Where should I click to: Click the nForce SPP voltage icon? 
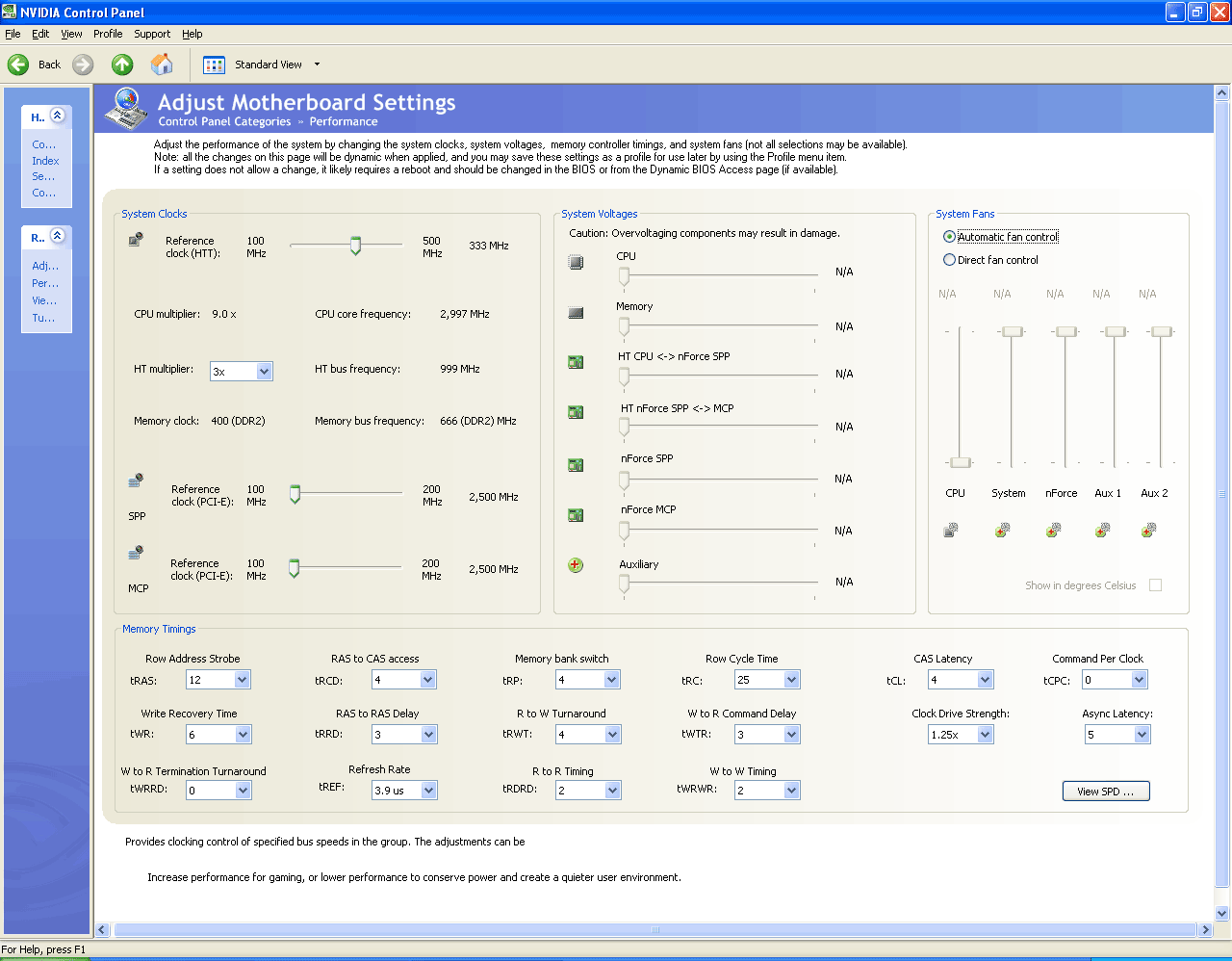(x=576, y=465)
